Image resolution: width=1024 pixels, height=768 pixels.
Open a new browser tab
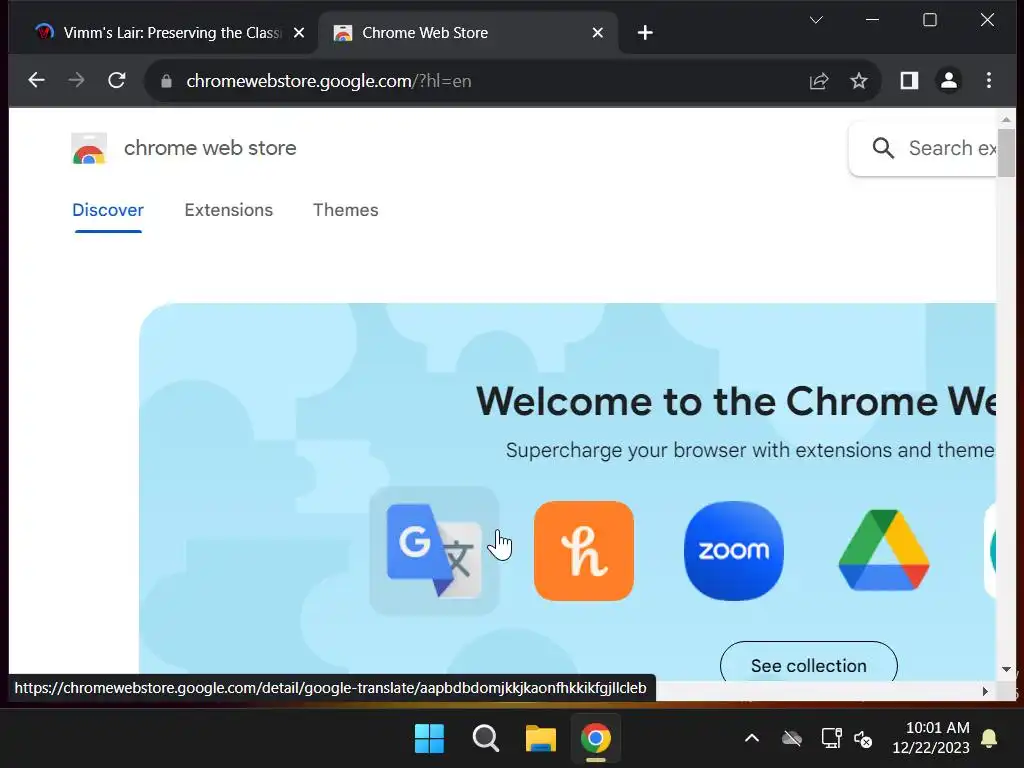[645, 33]
